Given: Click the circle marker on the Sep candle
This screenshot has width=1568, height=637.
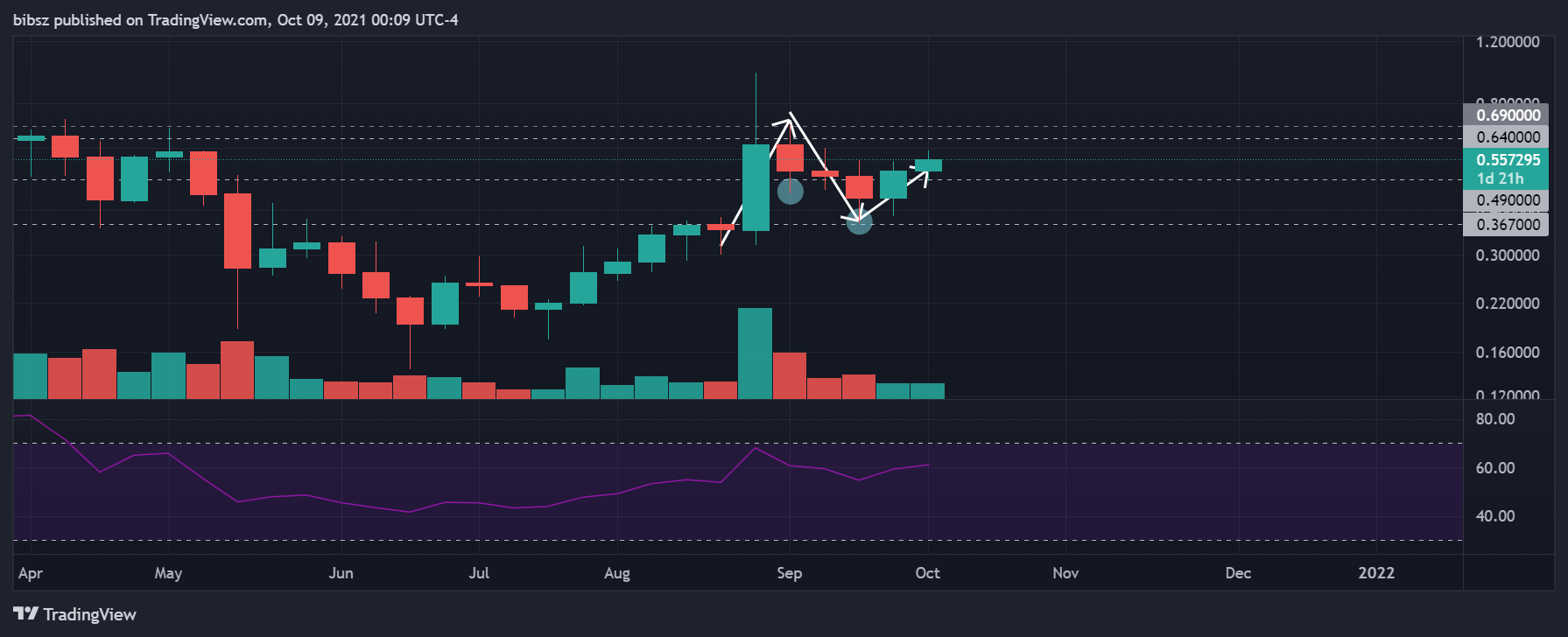Looking at the screenshot, I should click(791, 191).
